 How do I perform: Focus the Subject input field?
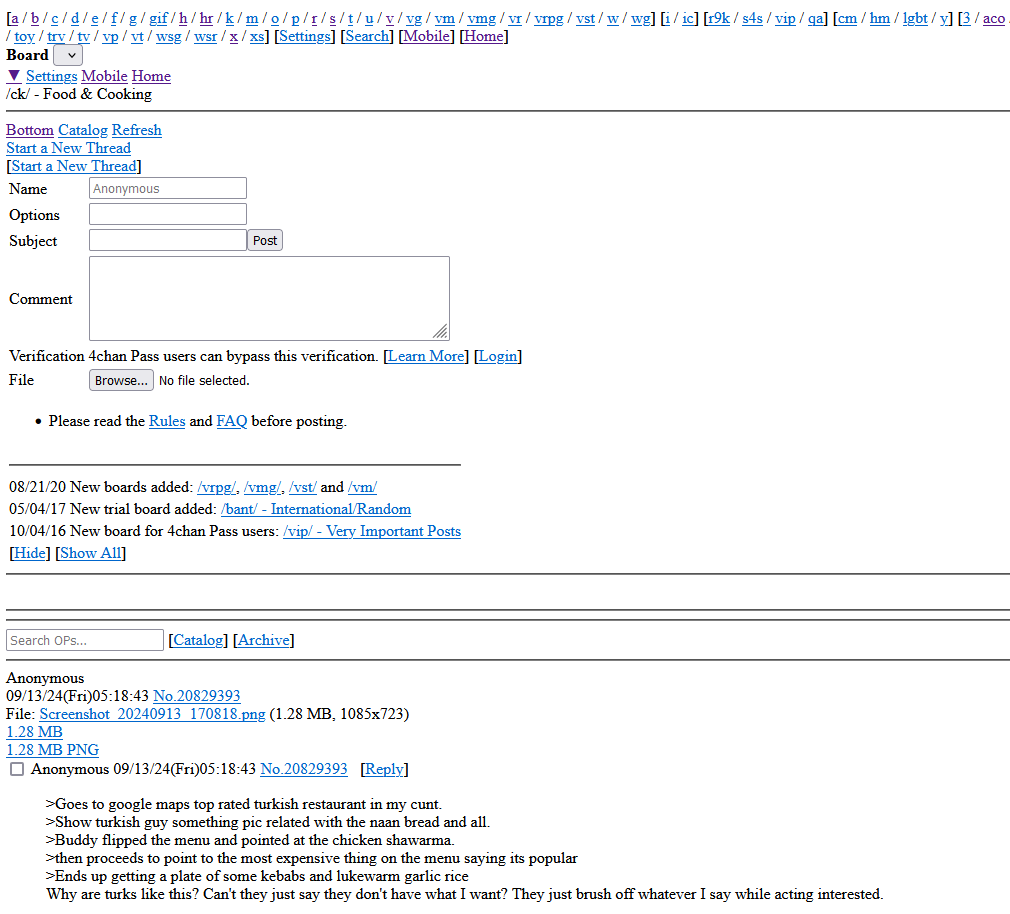click(167, 240)
